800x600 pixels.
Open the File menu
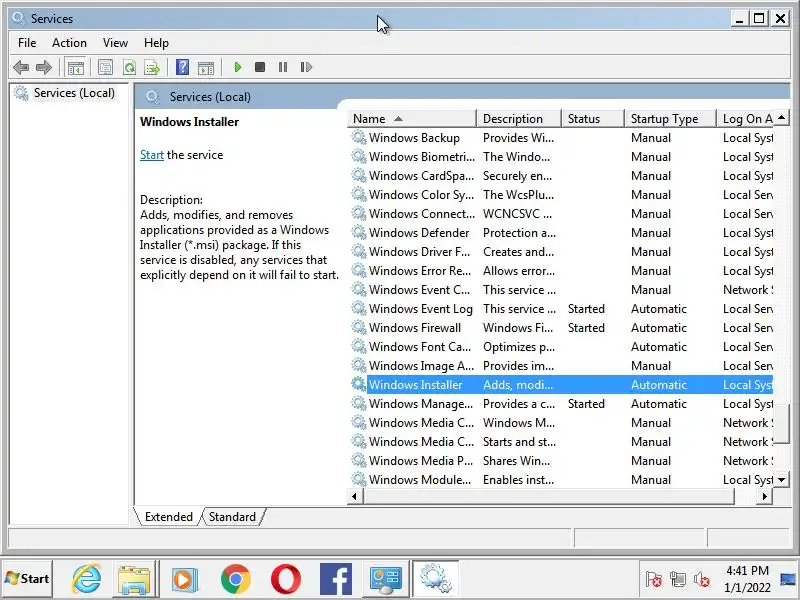(27, 43)
